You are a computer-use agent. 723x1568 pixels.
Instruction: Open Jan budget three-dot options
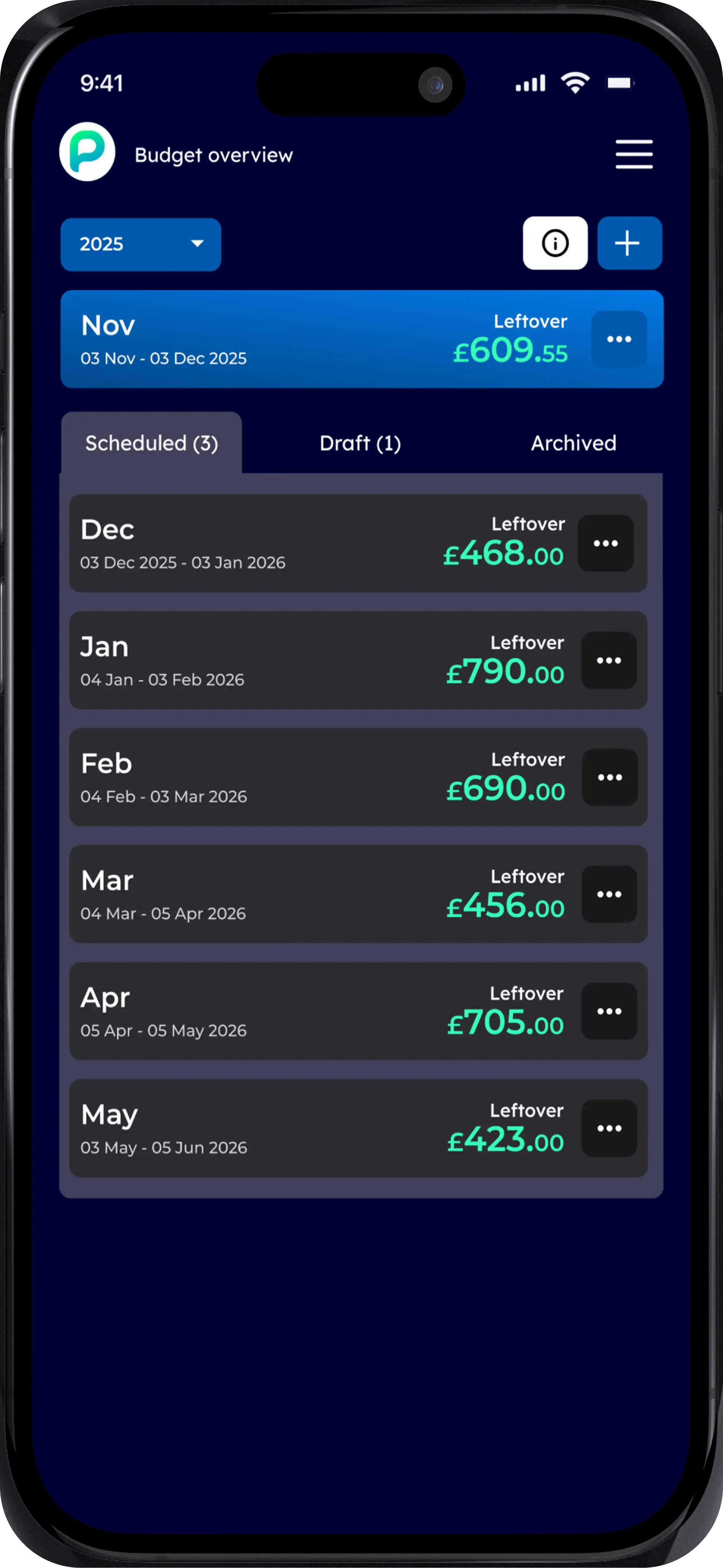pyautogui.click(x=609, y=660)
